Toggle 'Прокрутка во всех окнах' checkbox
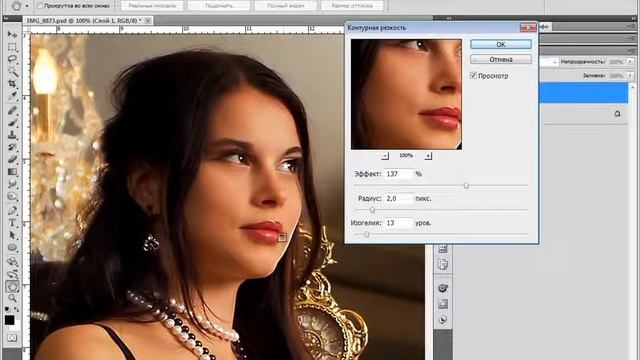This screenshot has height=360, width=640. point(40,6)
